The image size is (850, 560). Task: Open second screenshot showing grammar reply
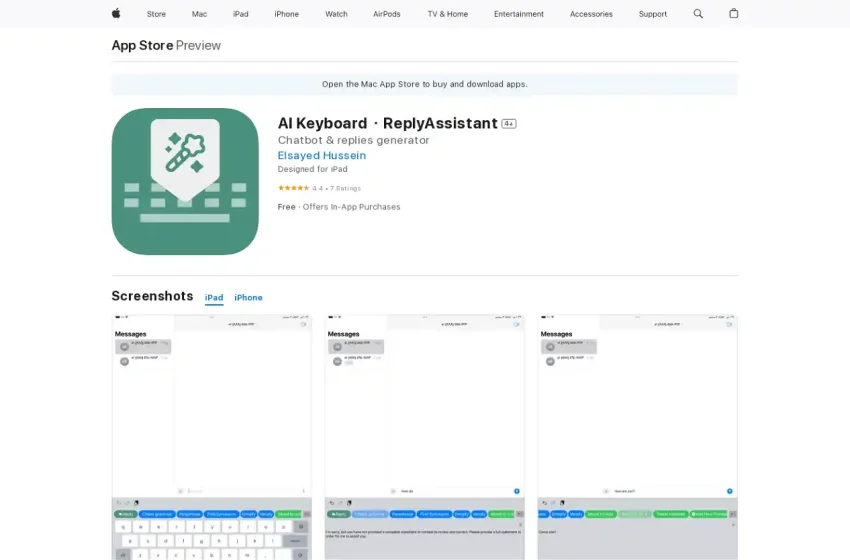click(424, 437)
